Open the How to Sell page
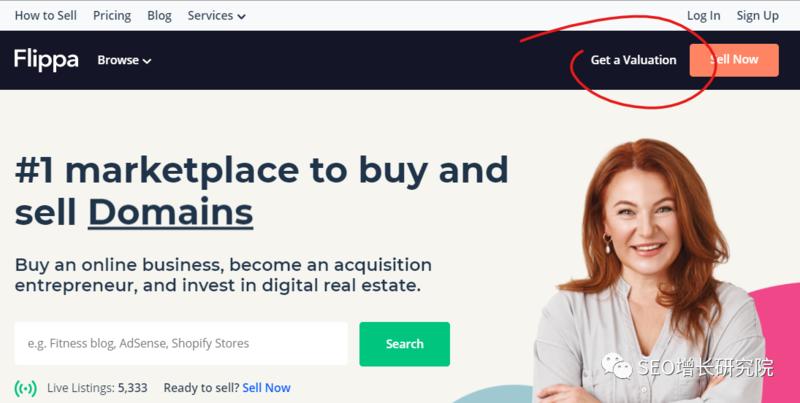Viewport: 800px width, 403px height. coord(45,16)
